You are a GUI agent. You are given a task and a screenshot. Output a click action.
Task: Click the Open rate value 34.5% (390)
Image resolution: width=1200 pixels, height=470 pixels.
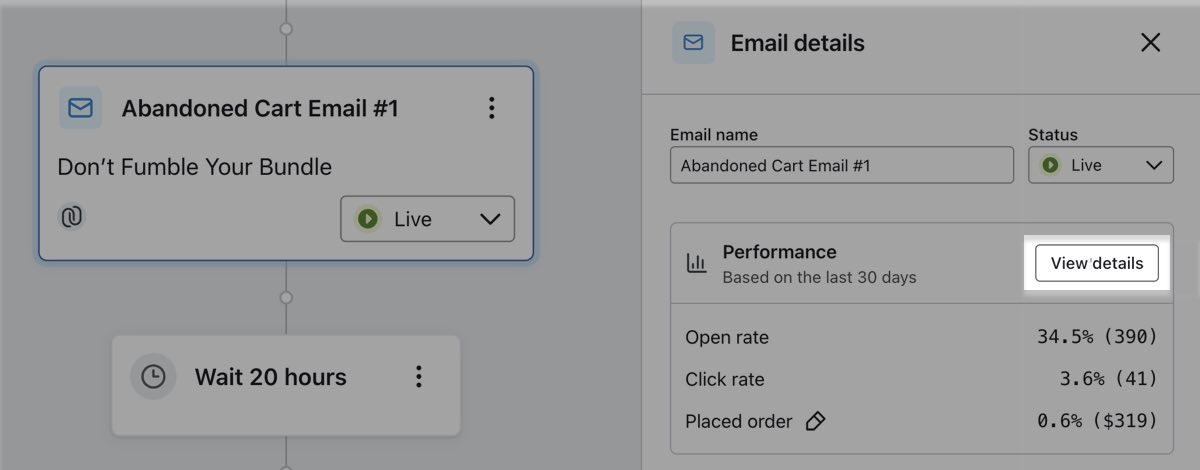coord(1096,337)
